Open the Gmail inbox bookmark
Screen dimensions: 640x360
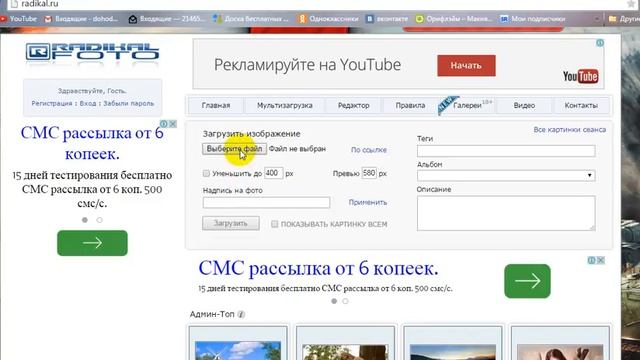[x=82, y=19]
